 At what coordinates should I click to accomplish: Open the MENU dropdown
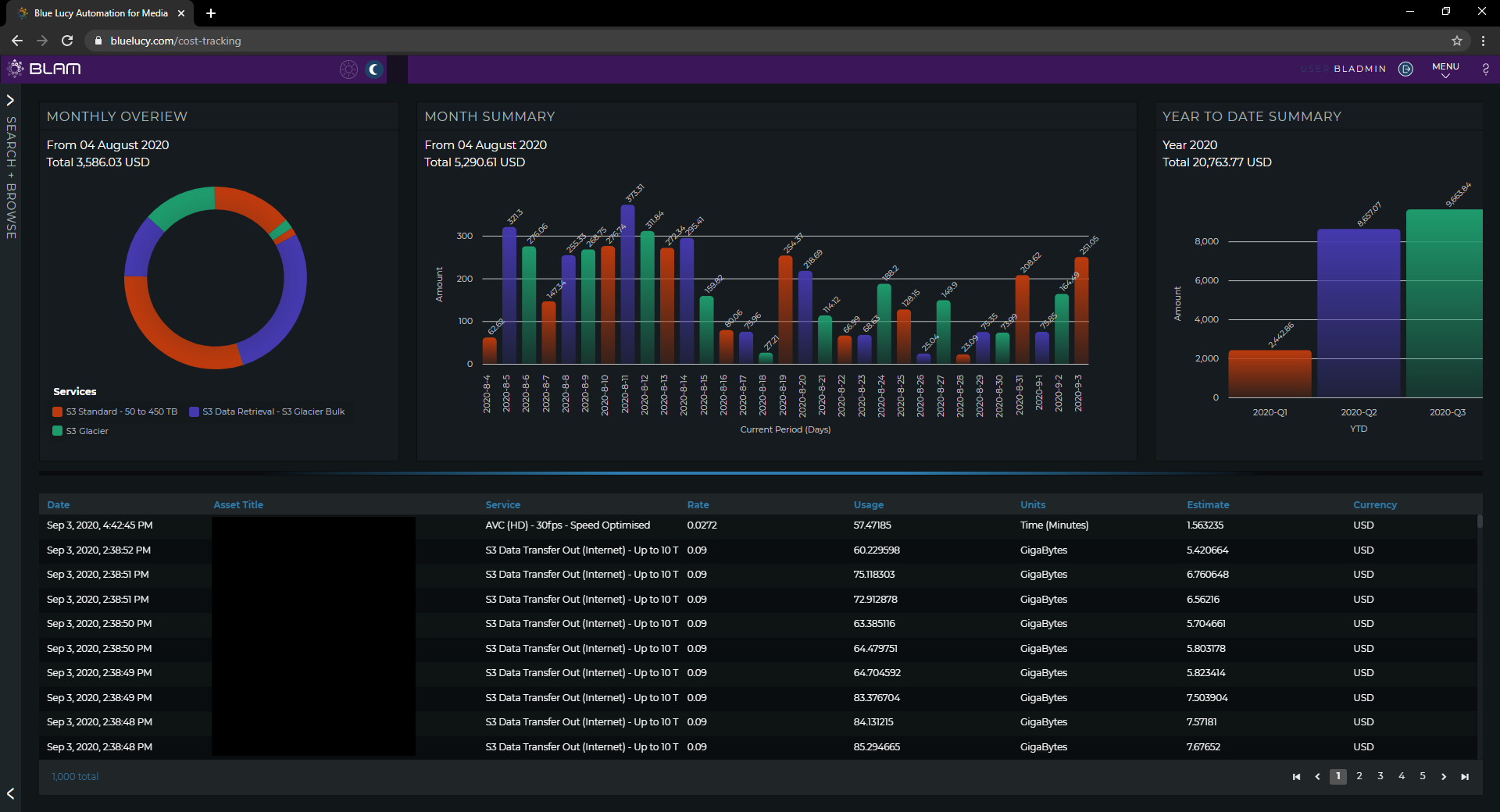(x=1445, y=69)
